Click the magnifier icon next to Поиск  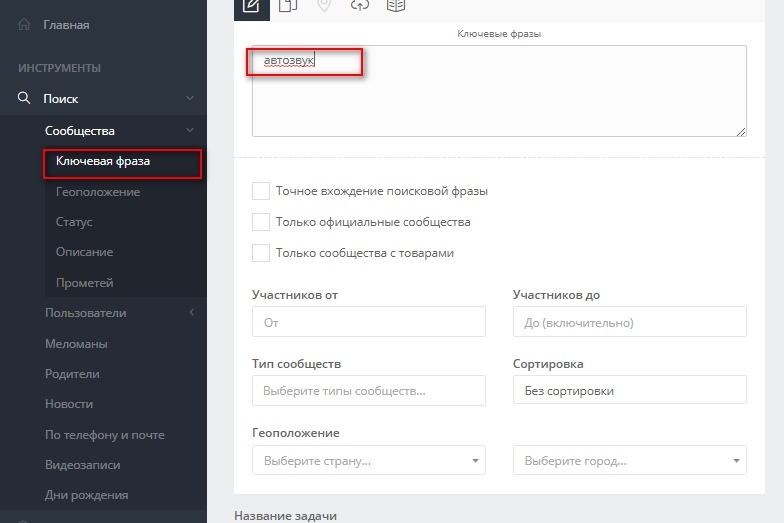[24, 98]
